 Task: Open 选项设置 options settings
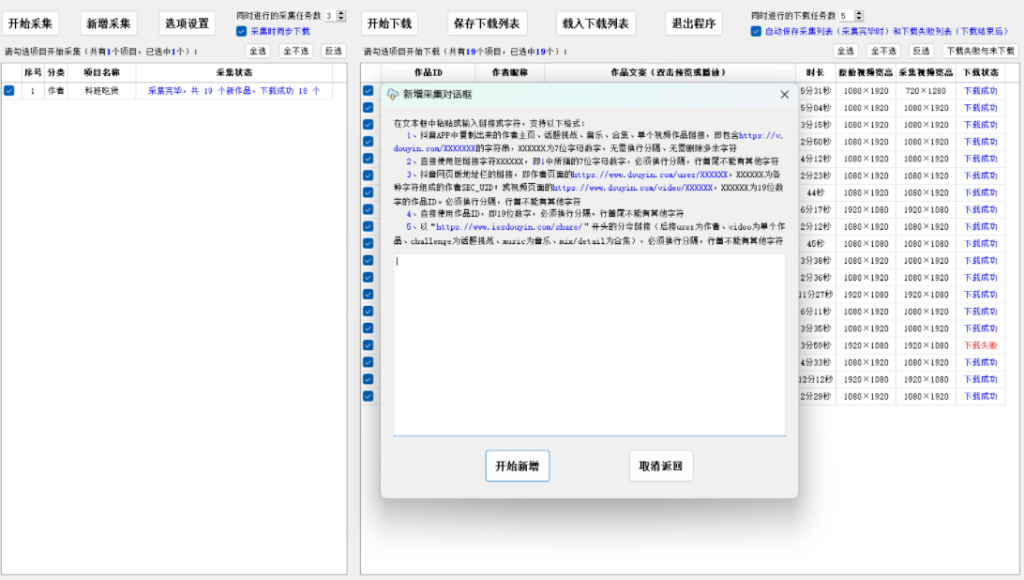186,22
